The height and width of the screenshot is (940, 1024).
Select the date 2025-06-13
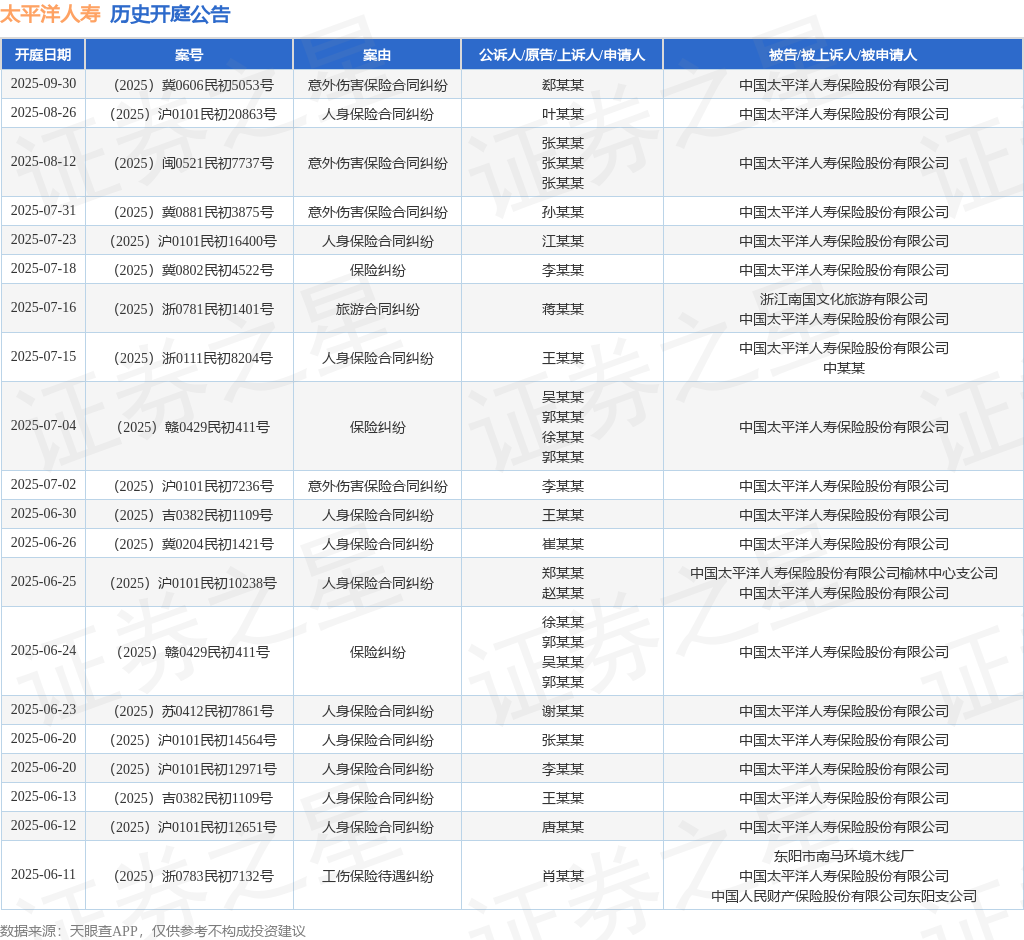click(x=43, y=797)
